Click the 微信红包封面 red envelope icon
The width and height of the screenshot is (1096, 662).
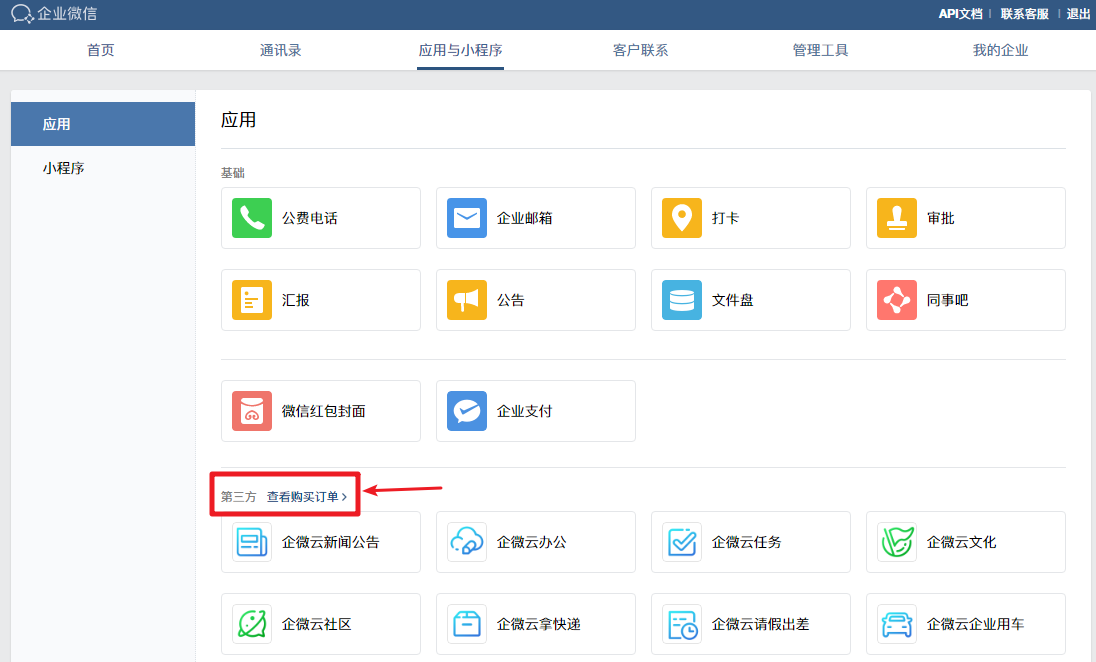click(x=252, y=411)
